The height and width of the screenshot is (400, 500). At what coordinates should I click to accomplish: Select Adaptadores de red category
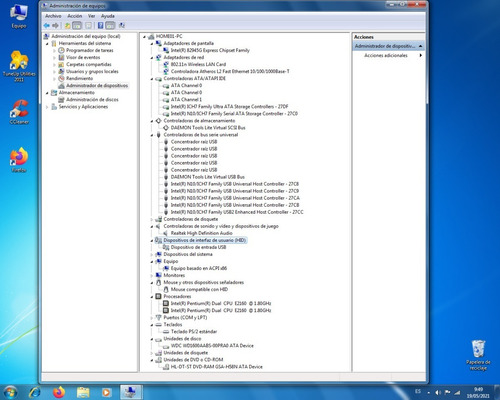184,57
